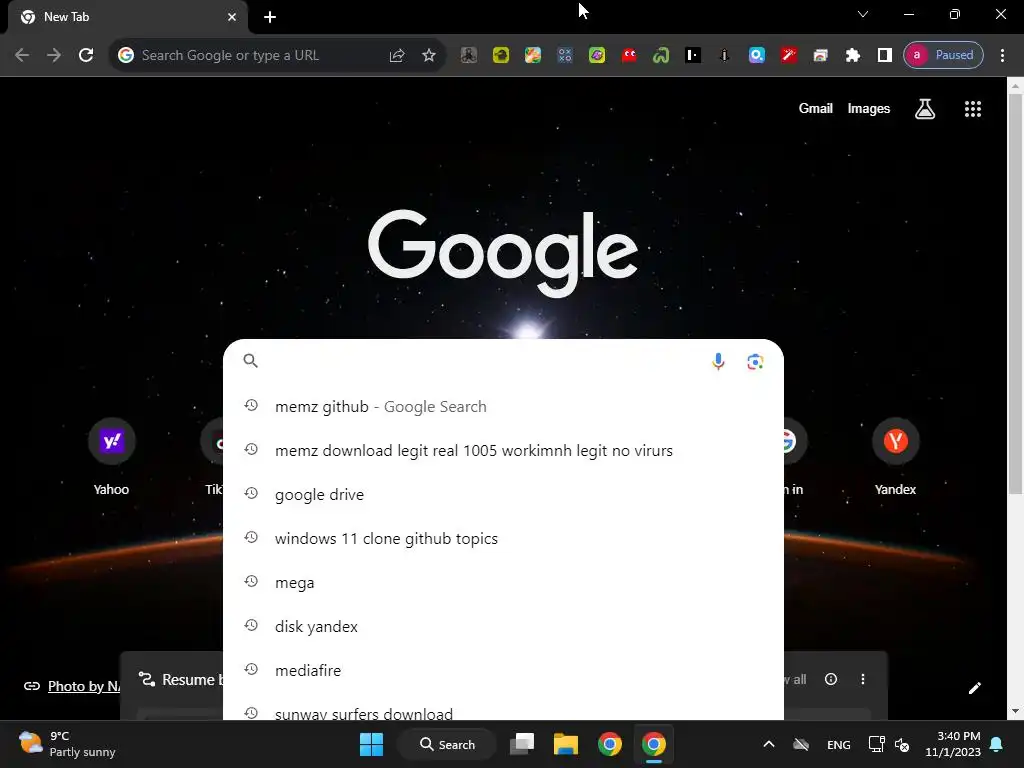Open the Google apps grid

pos(972,108)
